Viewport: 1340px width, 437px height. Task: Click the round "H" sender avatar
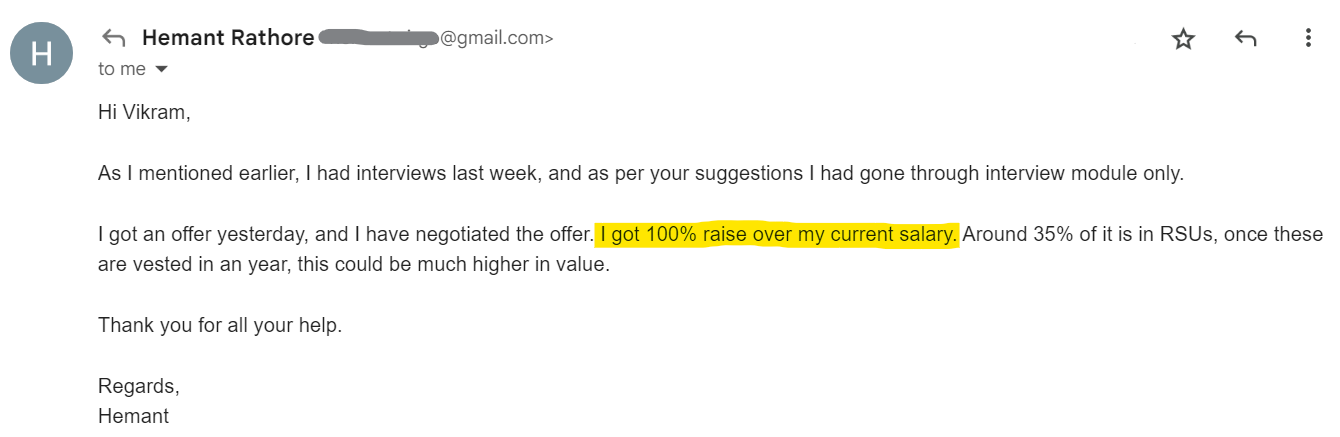(41, 53)
